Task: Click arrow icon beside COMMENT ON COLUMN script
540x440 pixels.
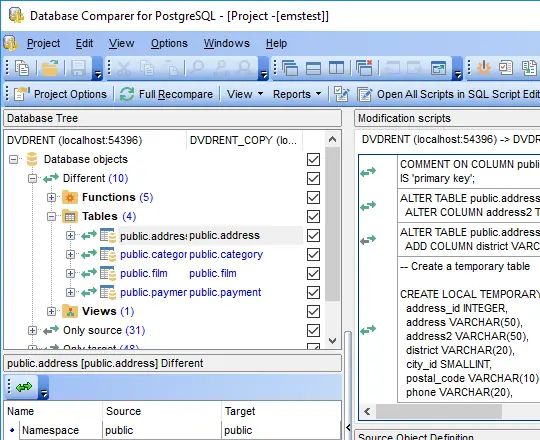Action: coord(368,171)
